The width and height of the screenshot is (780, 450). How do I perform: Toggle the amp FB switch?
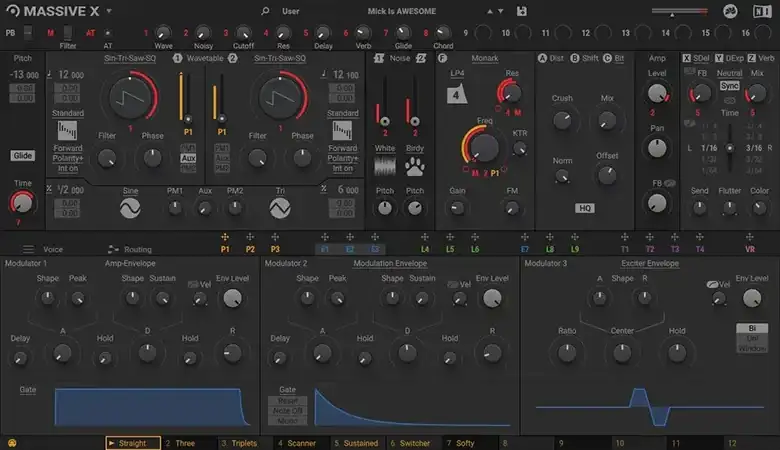click(x=670, y=183)
